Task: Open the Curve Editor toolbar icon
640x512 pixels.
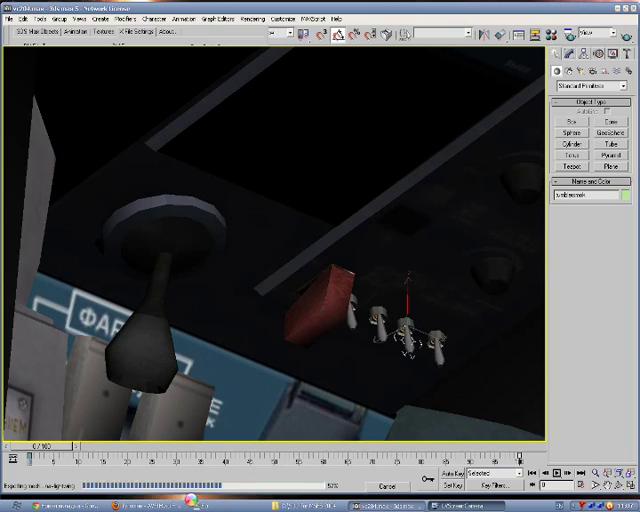Action: tap(519, 35)
